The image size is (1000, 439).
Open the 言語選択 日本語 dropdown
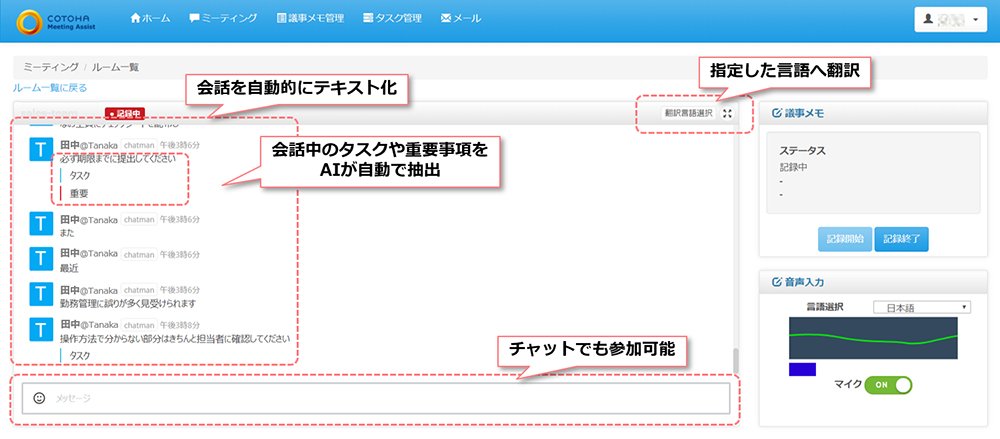[x=921, y=308]
